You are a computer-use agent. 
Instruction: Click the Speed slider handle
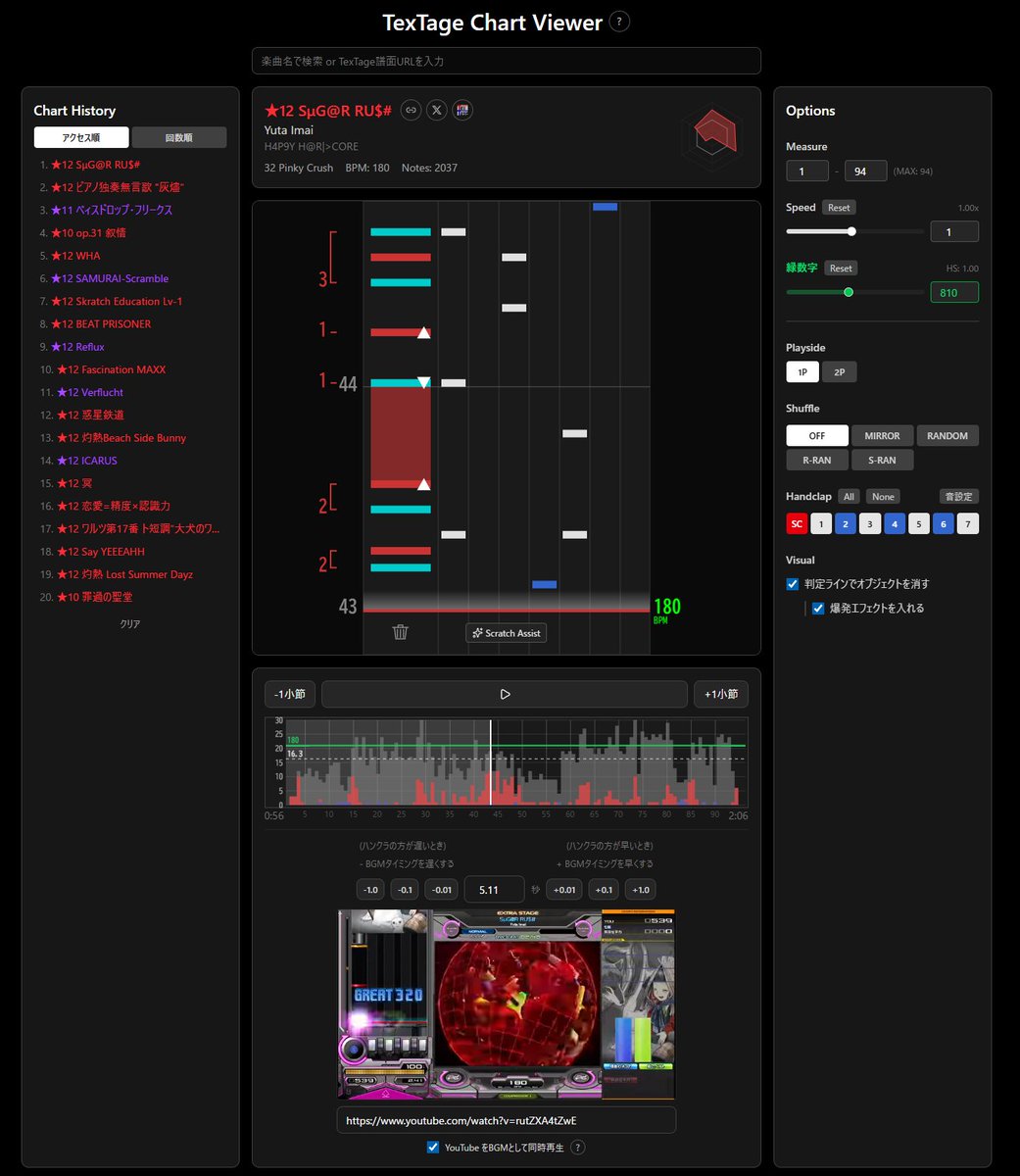point(851,231)
